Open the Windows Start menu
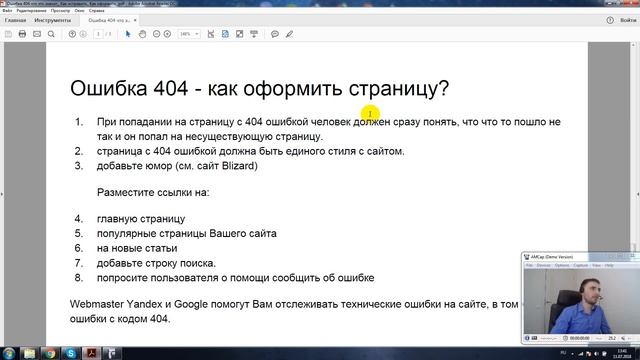Viewport: 640px width, 360px height. (9, 353)
